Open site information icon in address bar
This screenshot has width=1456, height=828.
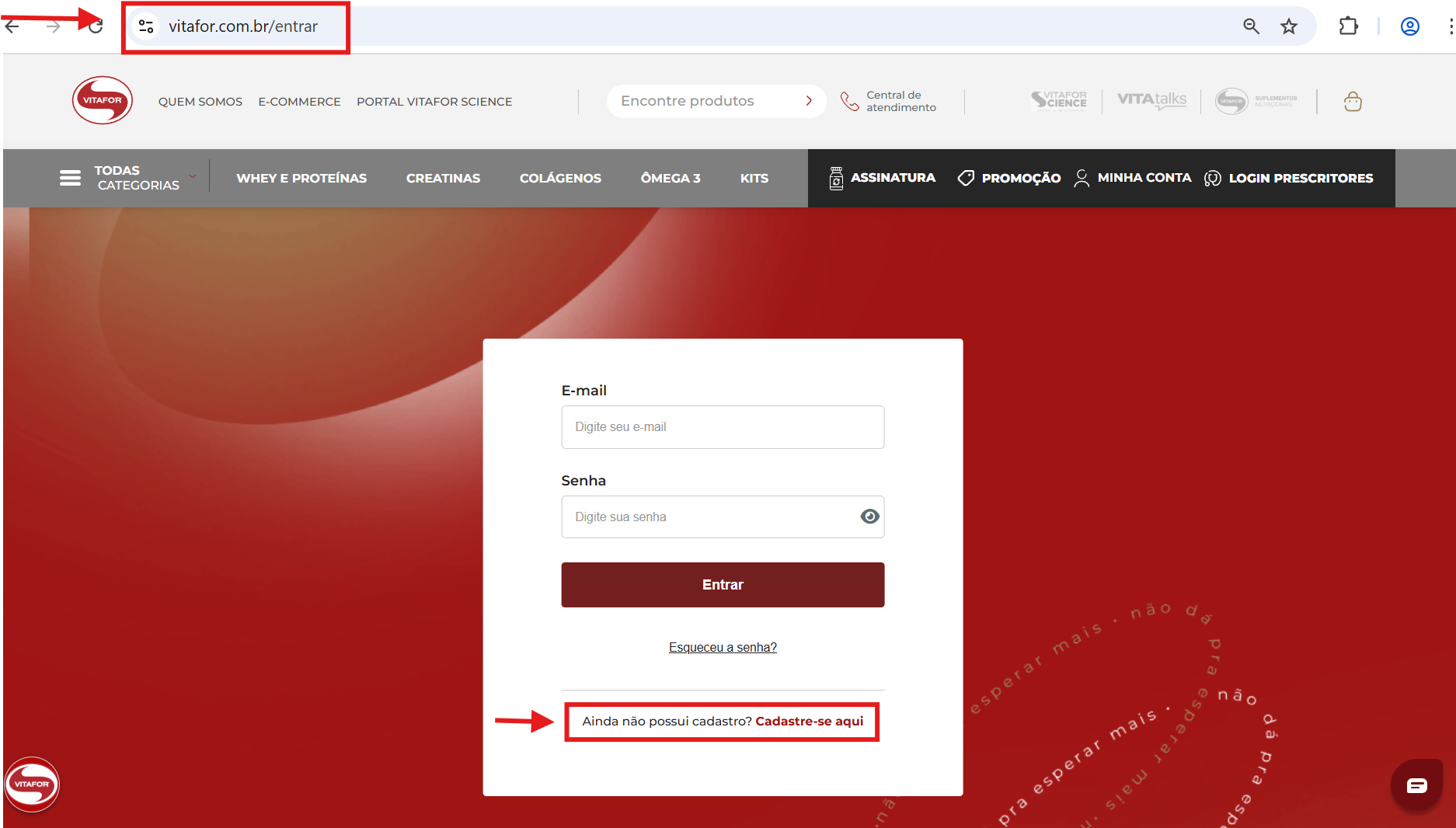(145, 26)
